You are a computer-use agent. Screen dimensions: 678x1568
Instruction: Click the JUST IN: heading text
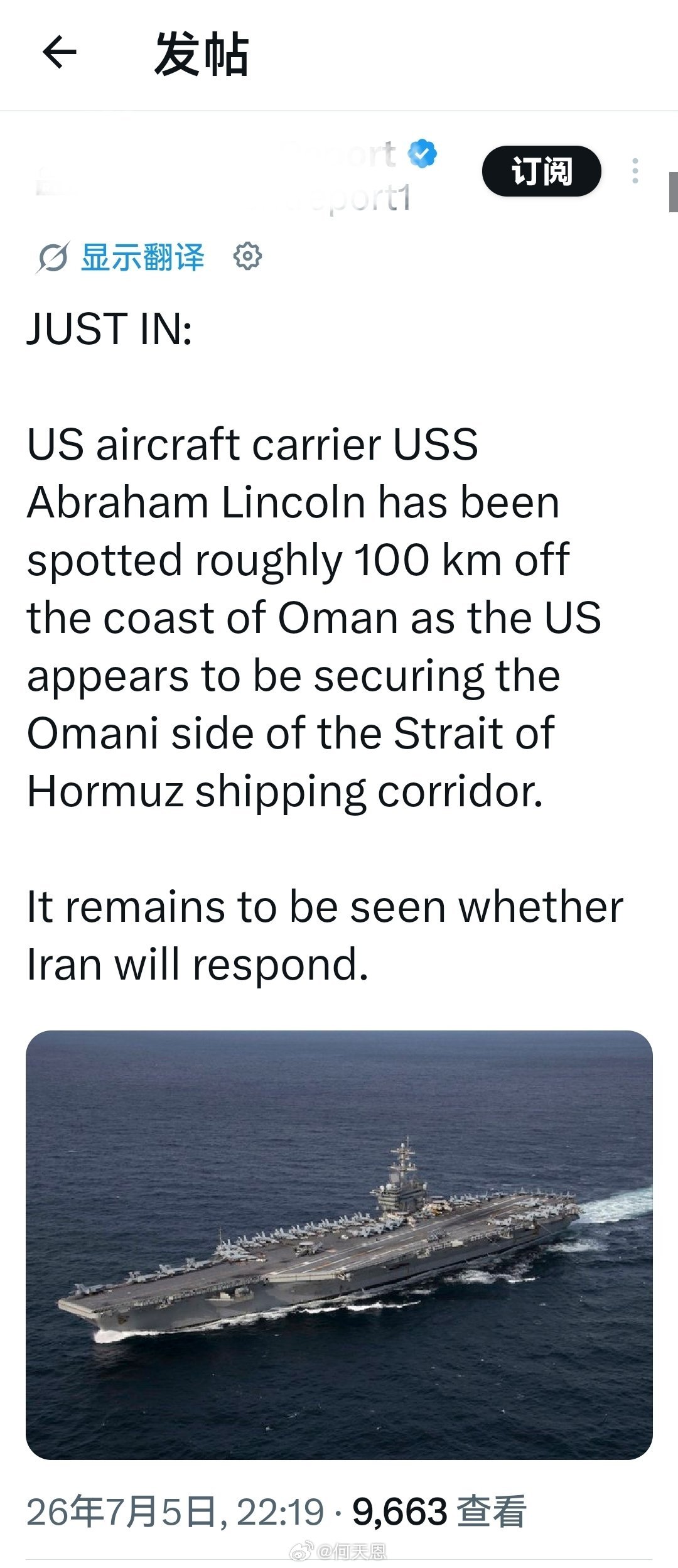[x=109, y=328]
